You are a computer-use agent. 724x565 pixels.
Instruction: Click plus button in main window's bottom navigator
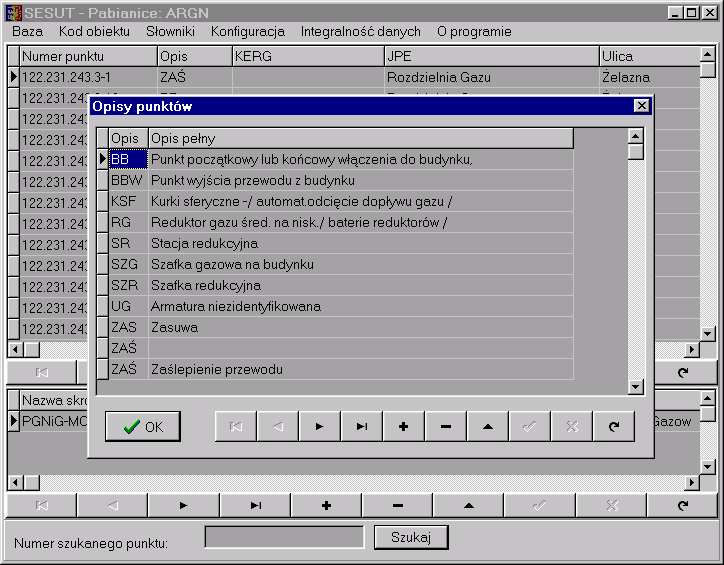(x=326, y=506)
